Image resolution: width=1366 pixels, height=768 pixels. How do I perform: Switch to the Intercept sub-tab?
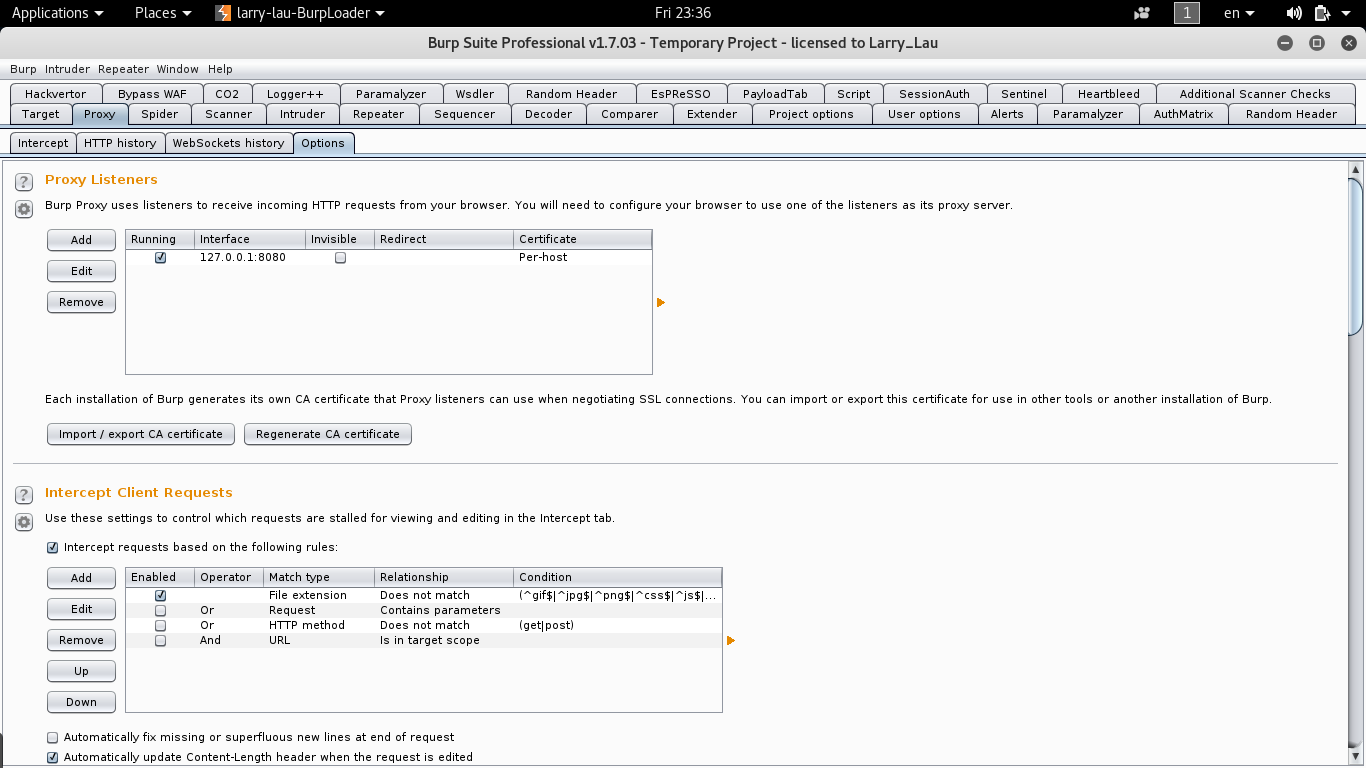[43, 143]
